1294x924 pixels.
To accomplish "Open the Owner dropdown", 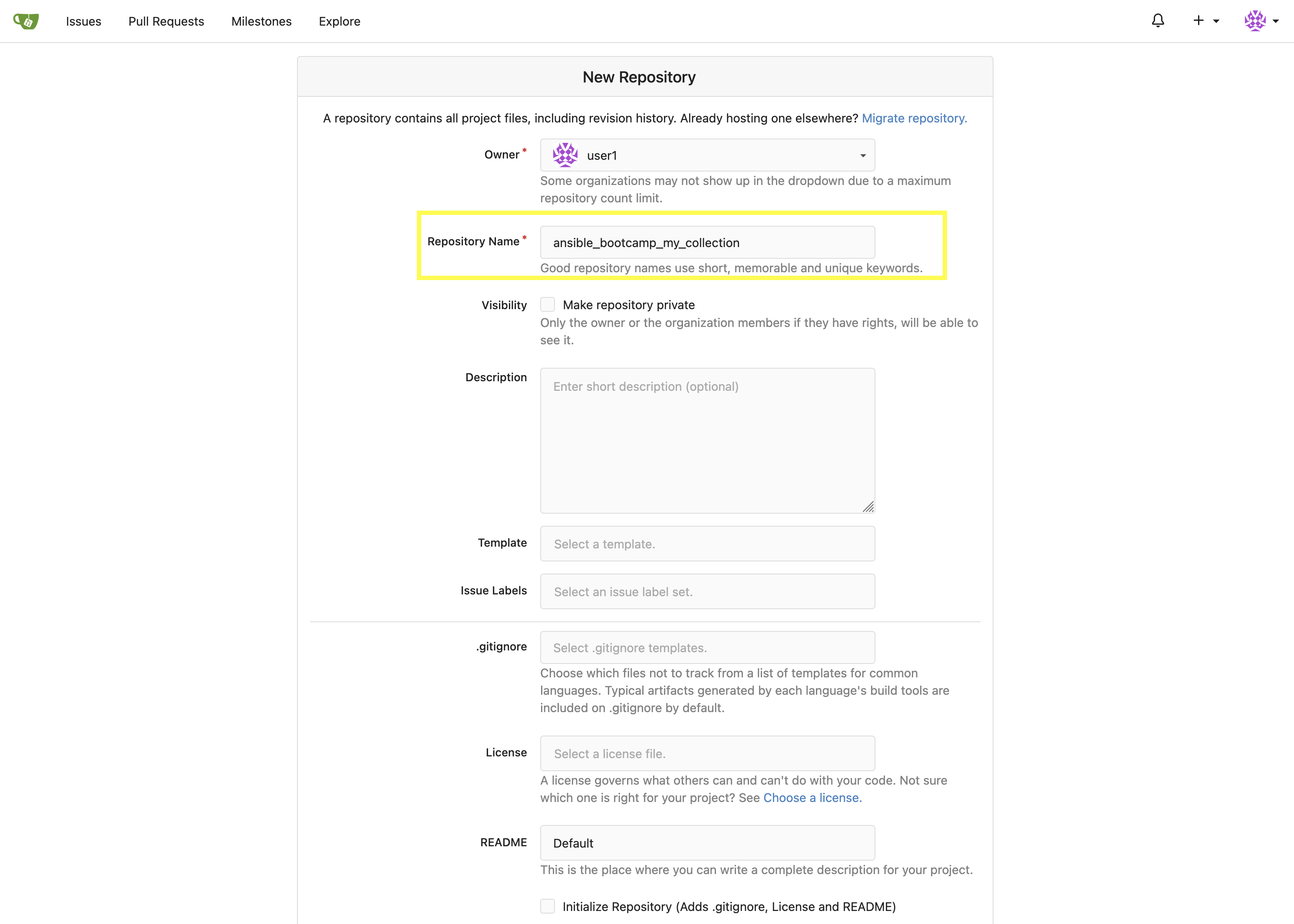I will tap(862, 155).
